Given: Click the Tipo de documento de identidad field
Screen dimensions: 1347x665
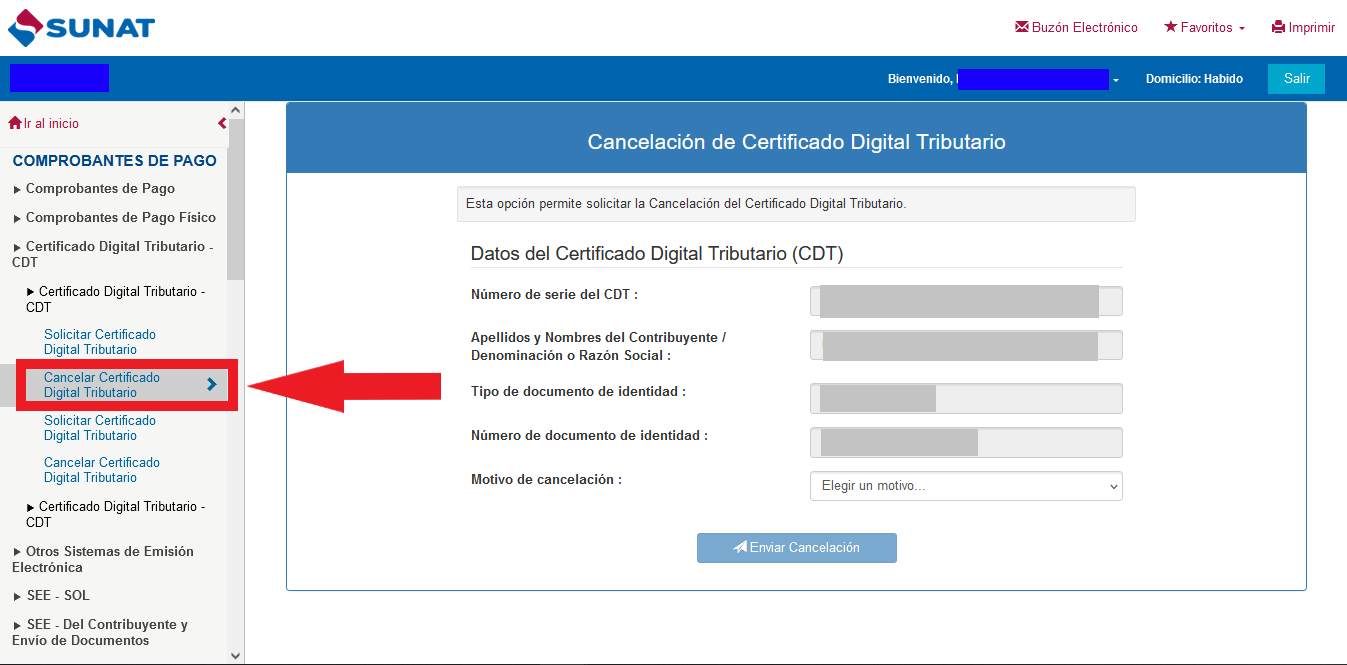Looking at the screenshot, I should (966, 398).
